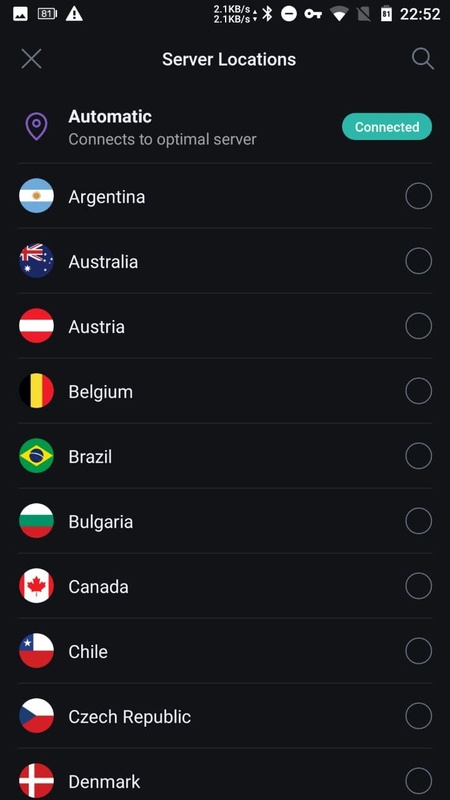Tap the Brazil flag icon

point(37,456)
